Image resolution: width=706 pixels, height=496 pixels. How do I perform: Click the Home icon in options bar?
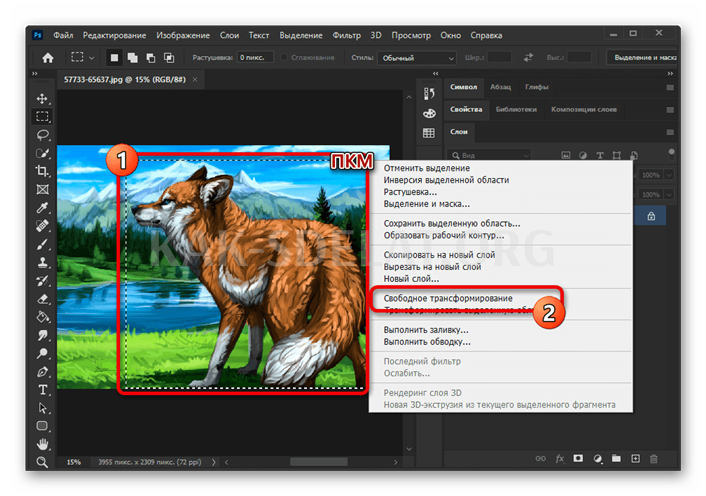pos(48,58)
